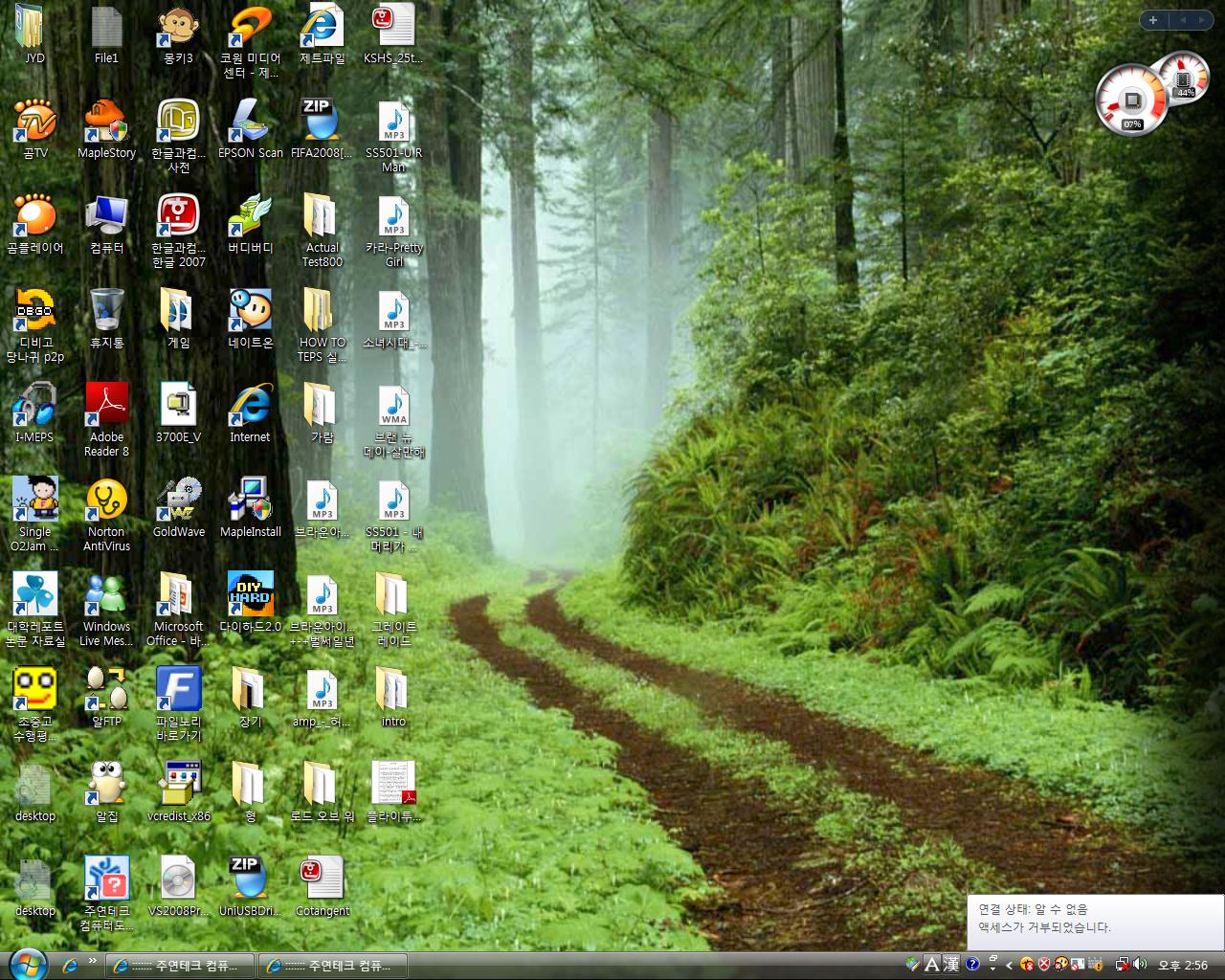The width and height of the screenshot is (1225, 980).
Task: Select the File1 desktop file
Action: point(106,33)
